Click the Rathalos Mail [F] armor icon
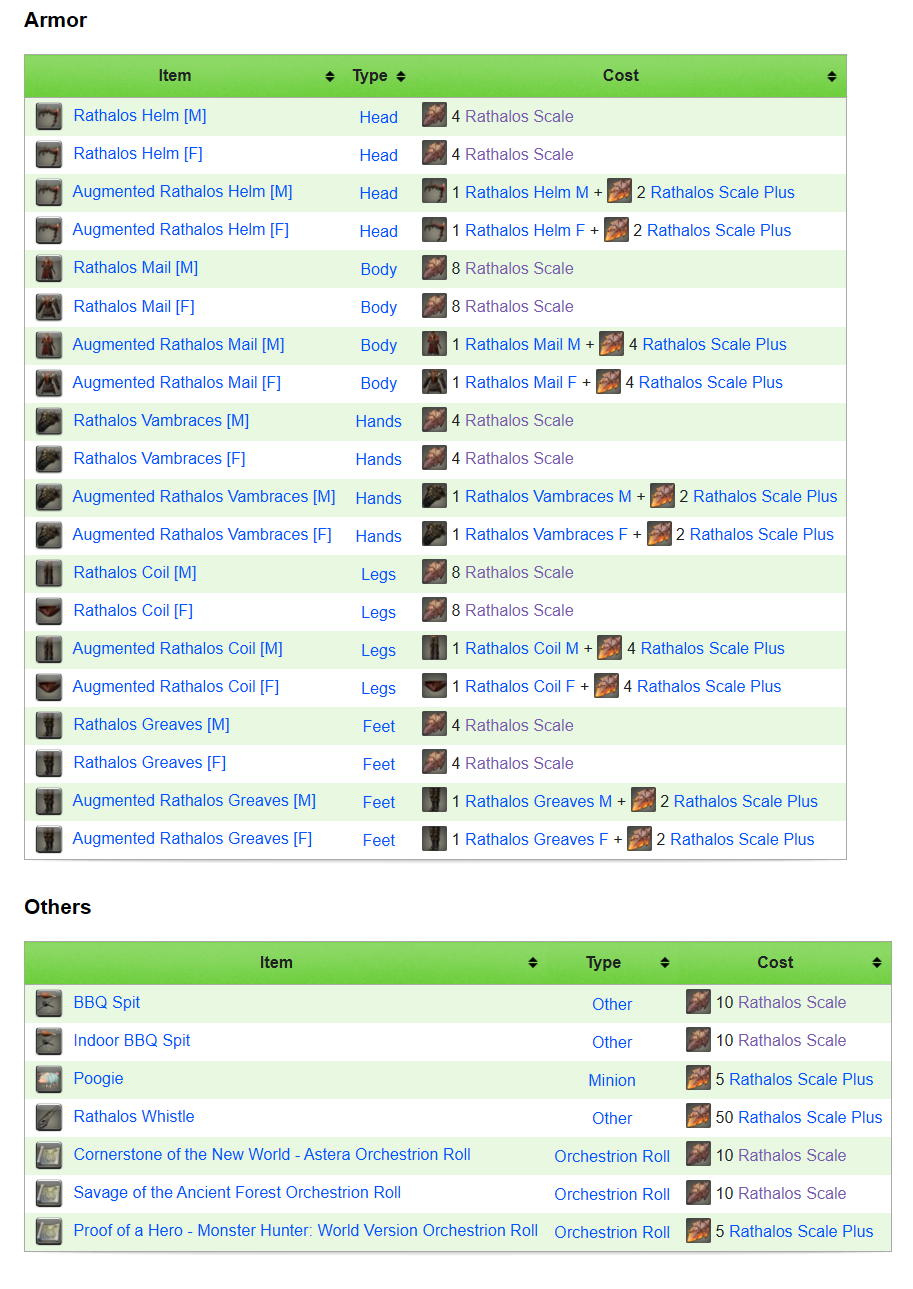Image resolution: width=913 pixels, height=1289 pixels. tap(49, 306)
